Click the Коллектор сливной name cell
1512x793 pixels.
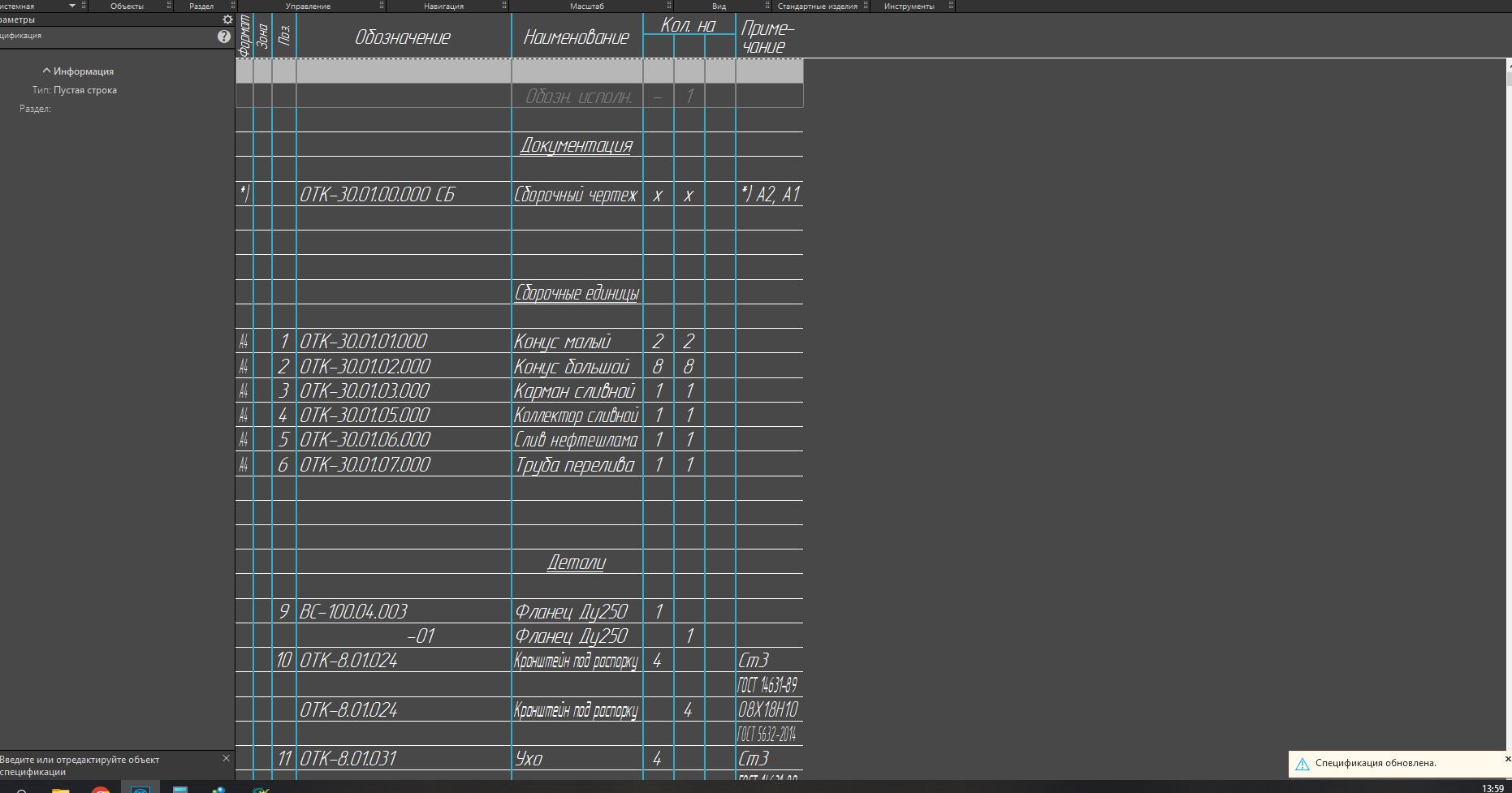pyautogui.click(x=577, y=416)
